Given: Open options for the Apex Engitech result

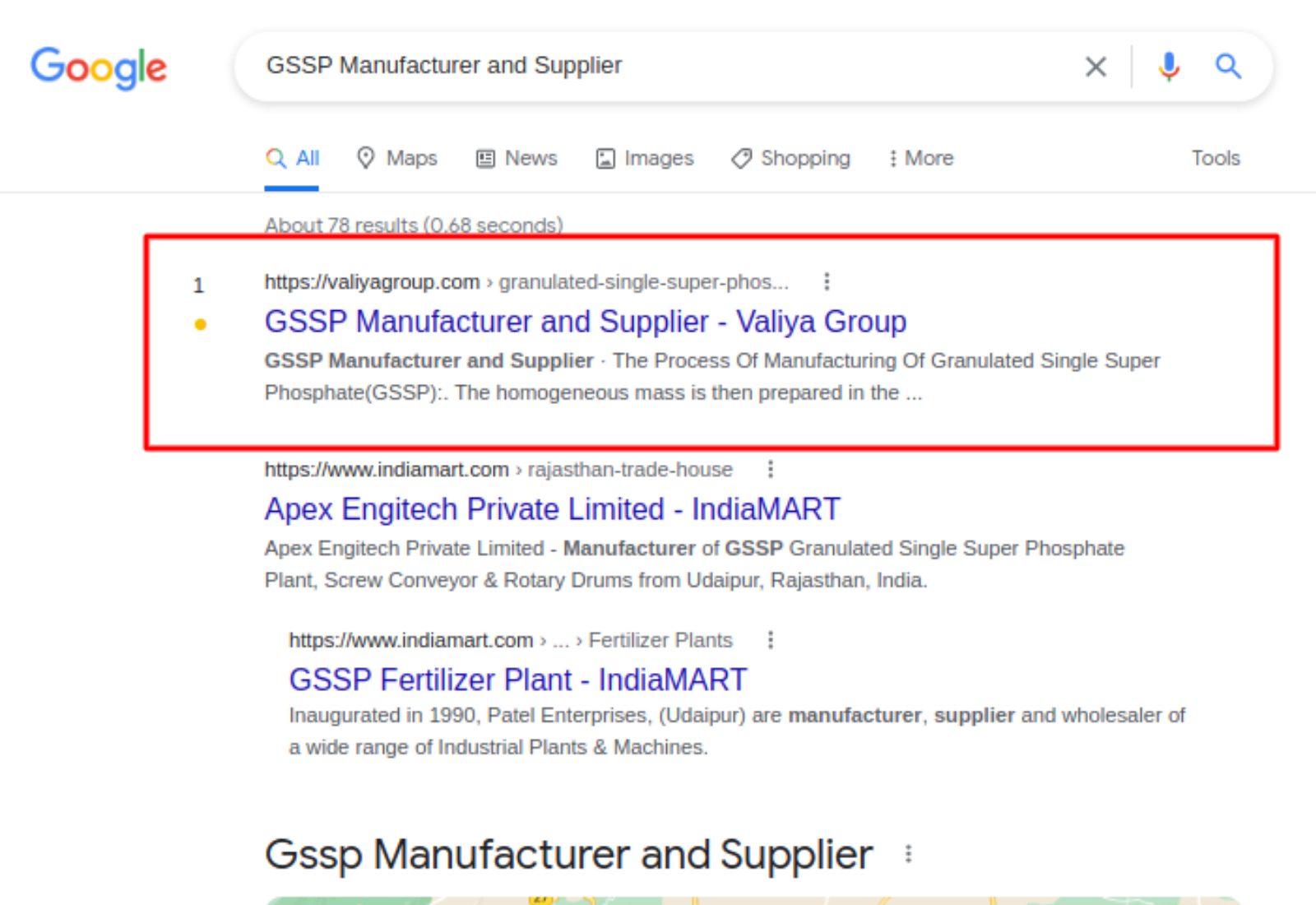Looking at the screenshot, I should tap(771, 468).
